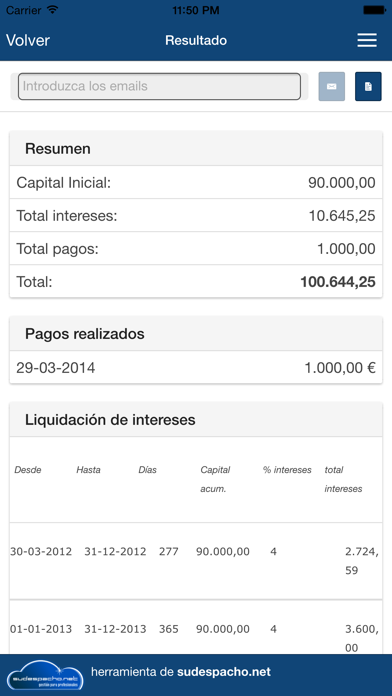Select the start date 30-03-2012
The height and width of the screenshot is (696, 392).
(41, 551)
